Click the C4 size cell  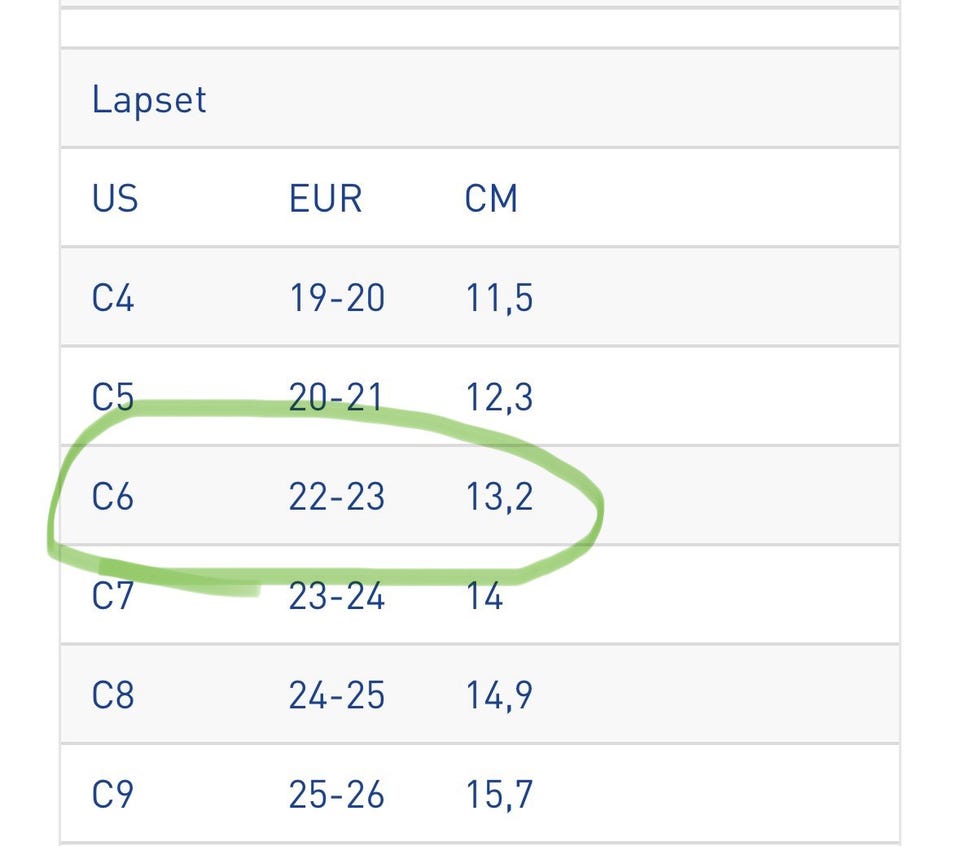tap(113, 298)
